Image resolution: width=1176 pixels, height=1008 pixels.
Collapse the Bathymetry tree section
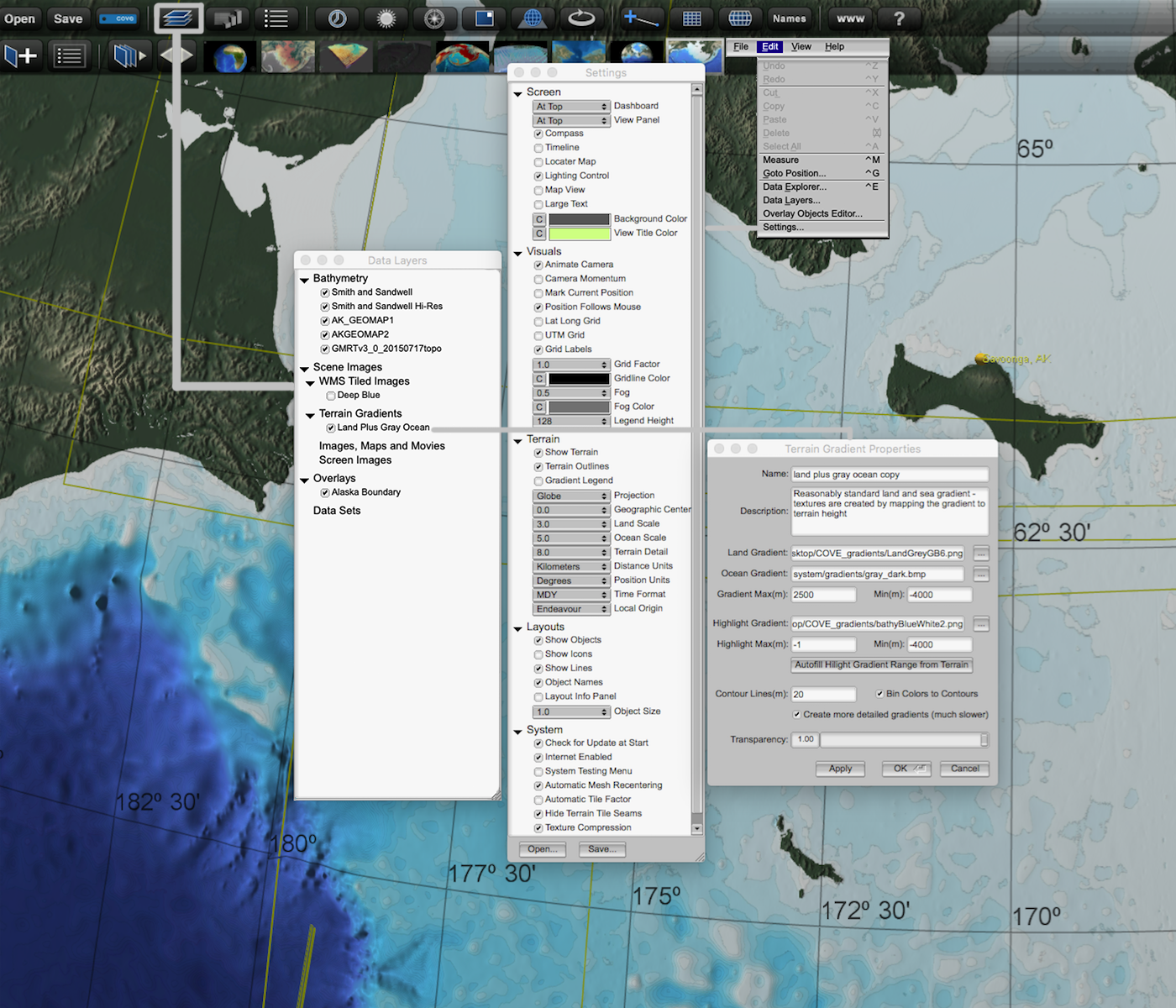[304, 280]
